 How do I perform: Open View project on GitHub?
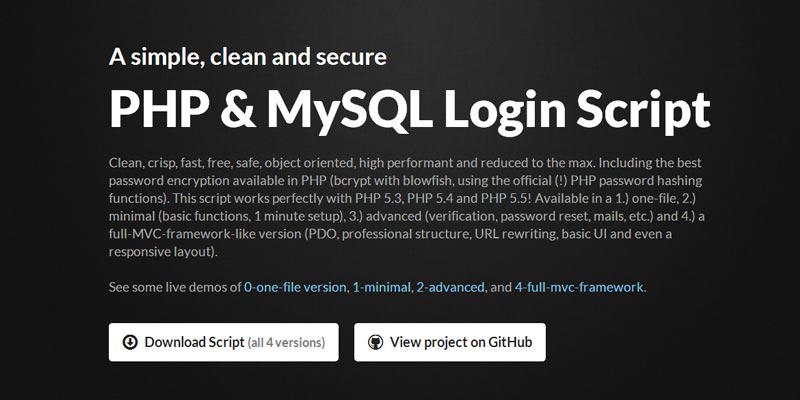[x=449, y=342]
